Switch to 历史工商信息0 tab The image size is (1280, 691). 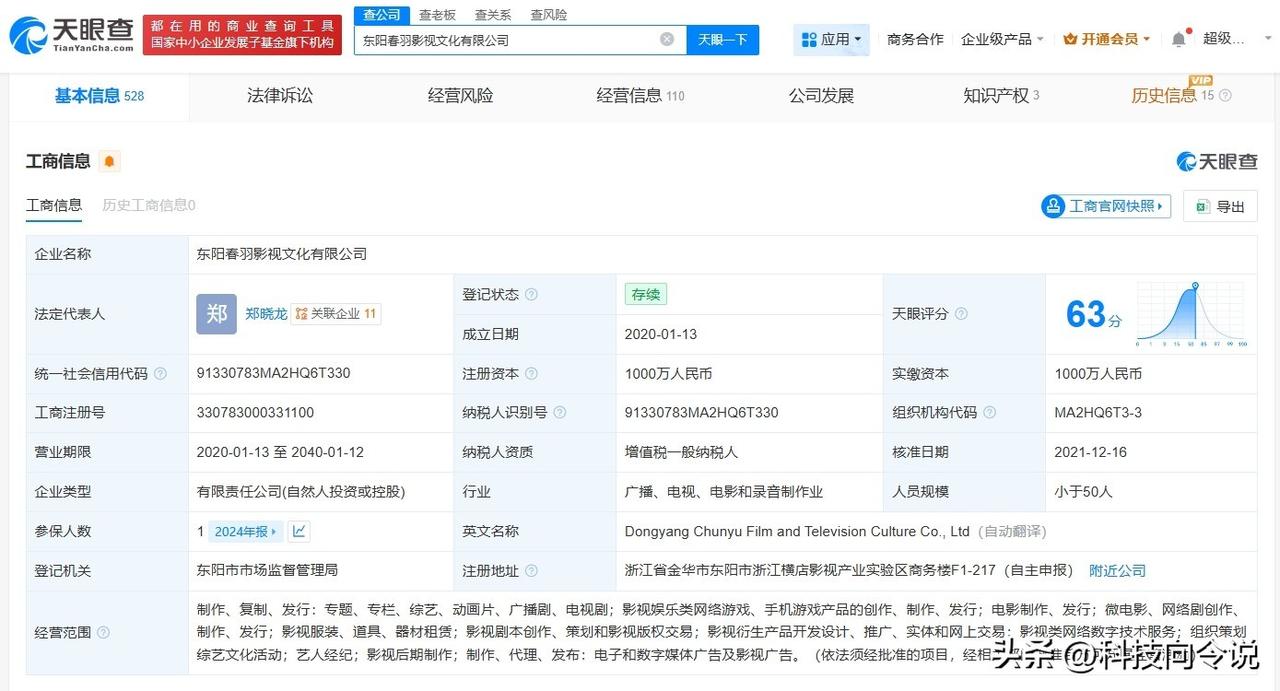click(x=147, y=205)
